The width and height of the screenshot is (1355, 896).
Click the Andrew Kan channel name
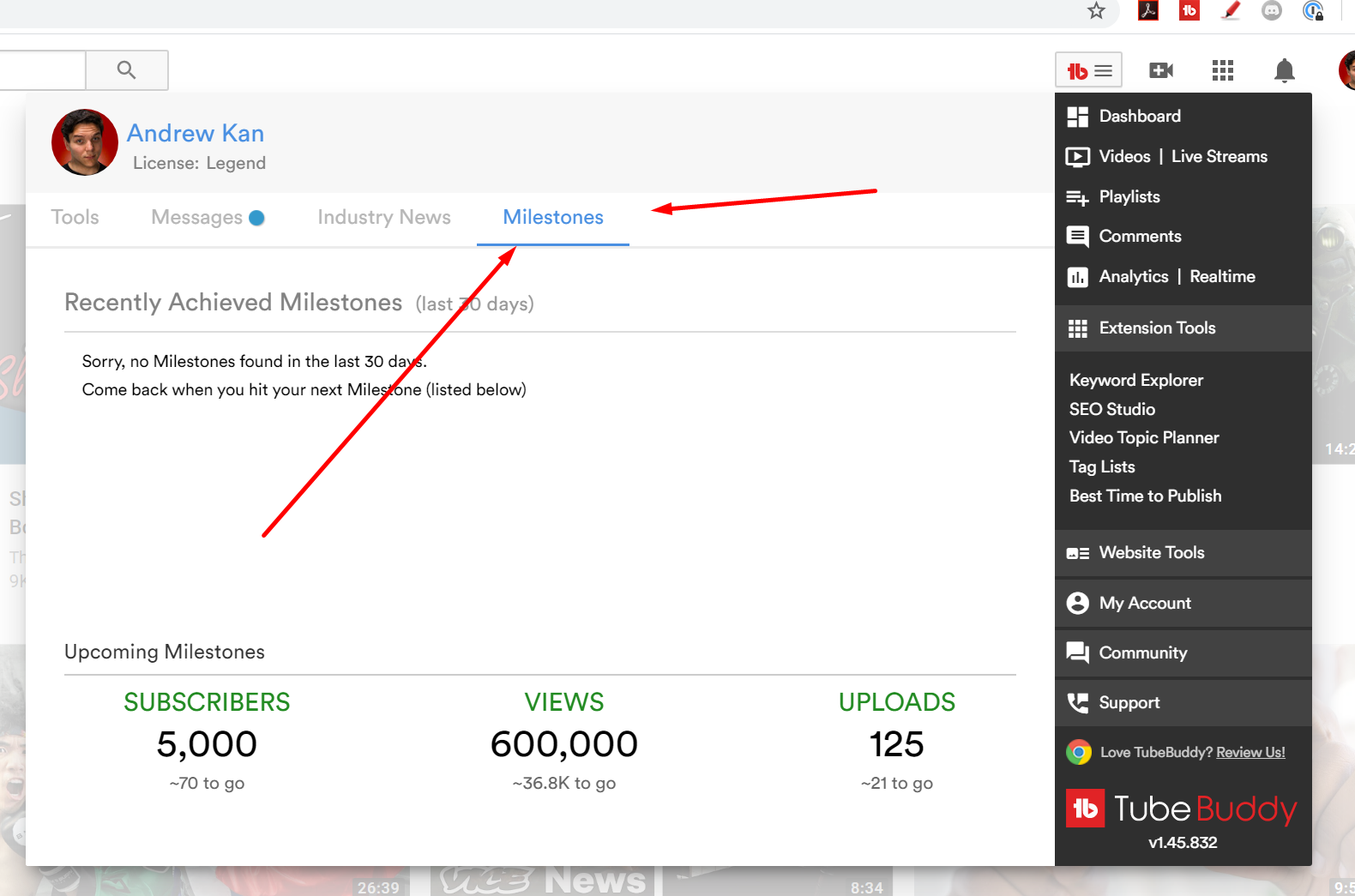[196, 134]
